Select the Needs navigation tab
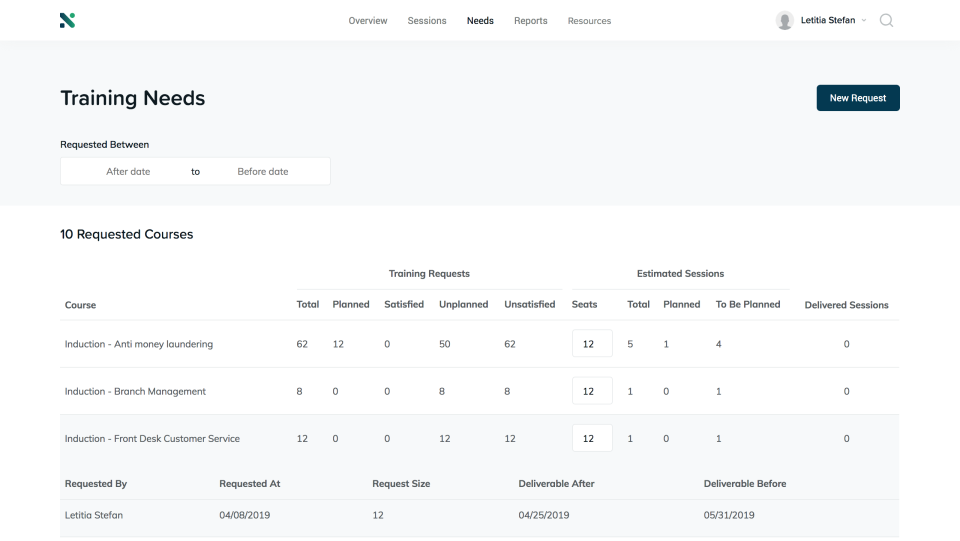Viewport: 960px width, 541px height. click(x=480, y=21)
